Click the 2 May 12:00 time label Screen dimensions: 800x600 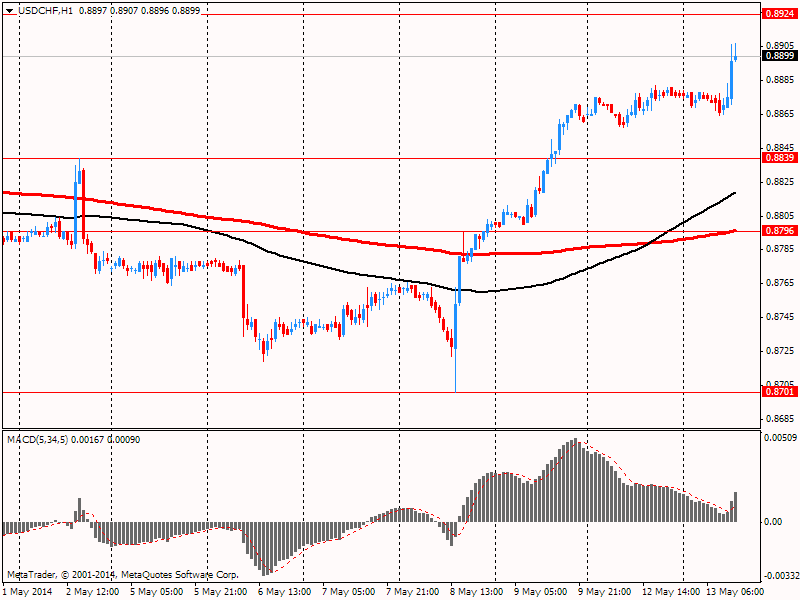pos(93,592)
